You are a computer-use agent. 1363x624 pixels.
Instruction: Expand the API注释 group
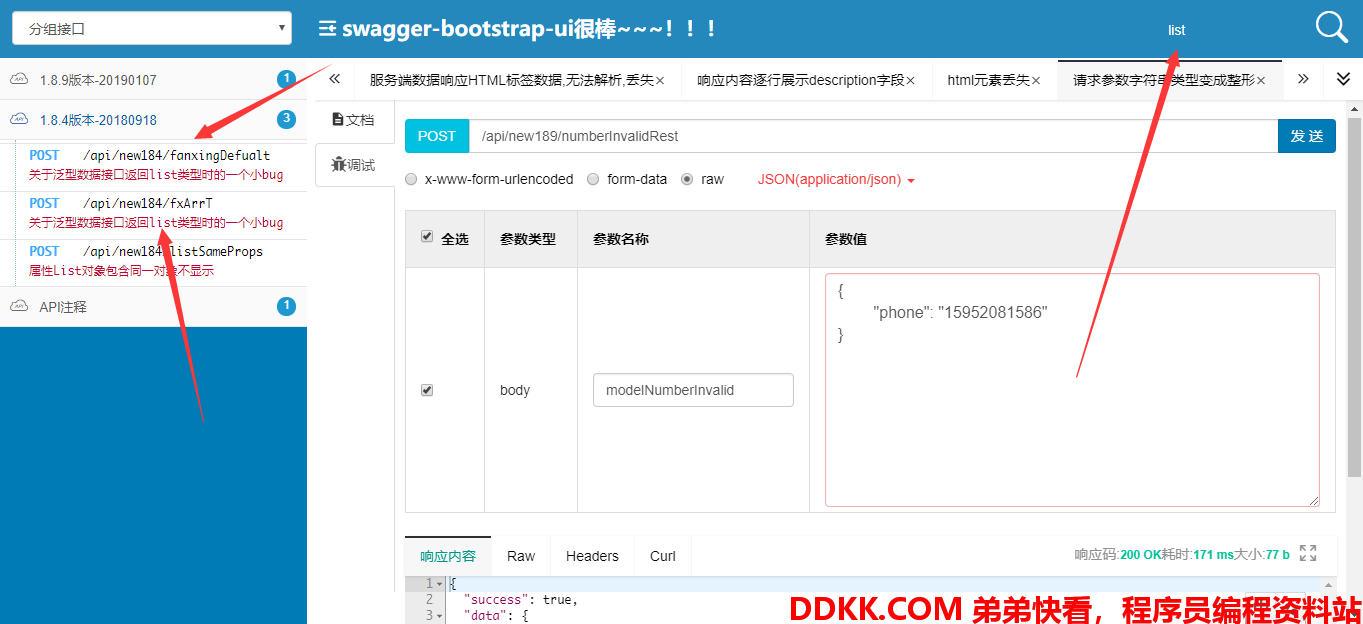[153, 307]
